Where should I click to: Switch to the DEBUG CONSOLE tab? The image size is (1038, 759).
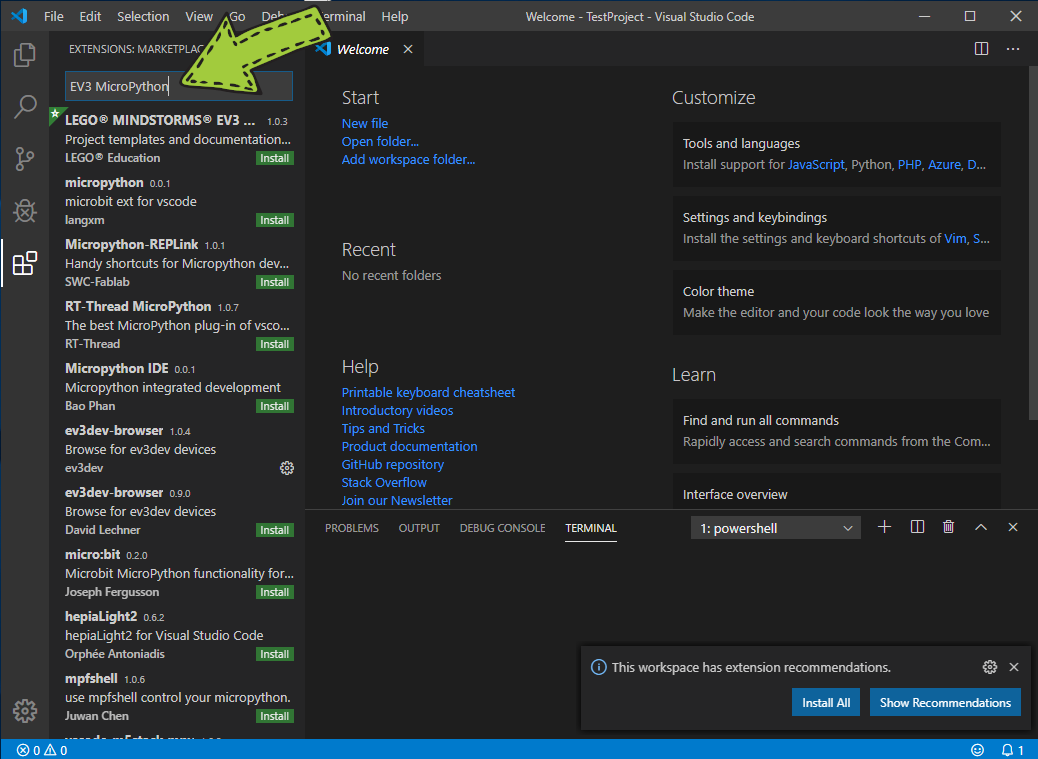(x=502, y=528)
